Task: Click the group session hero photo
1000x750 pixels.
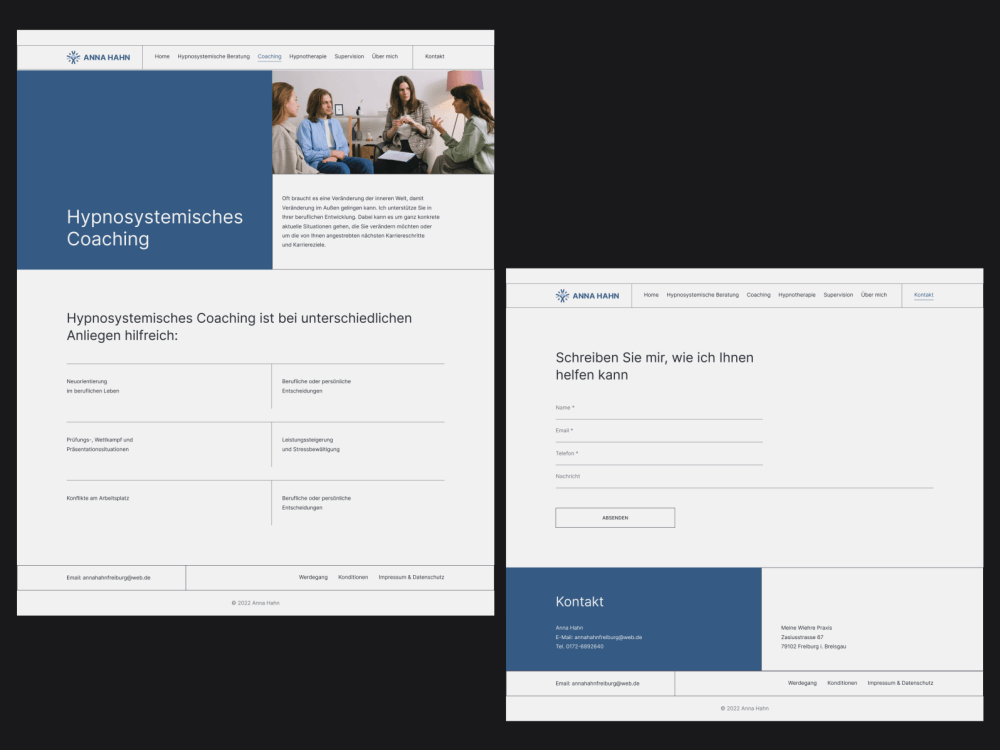Action: [x=383, y=122]
